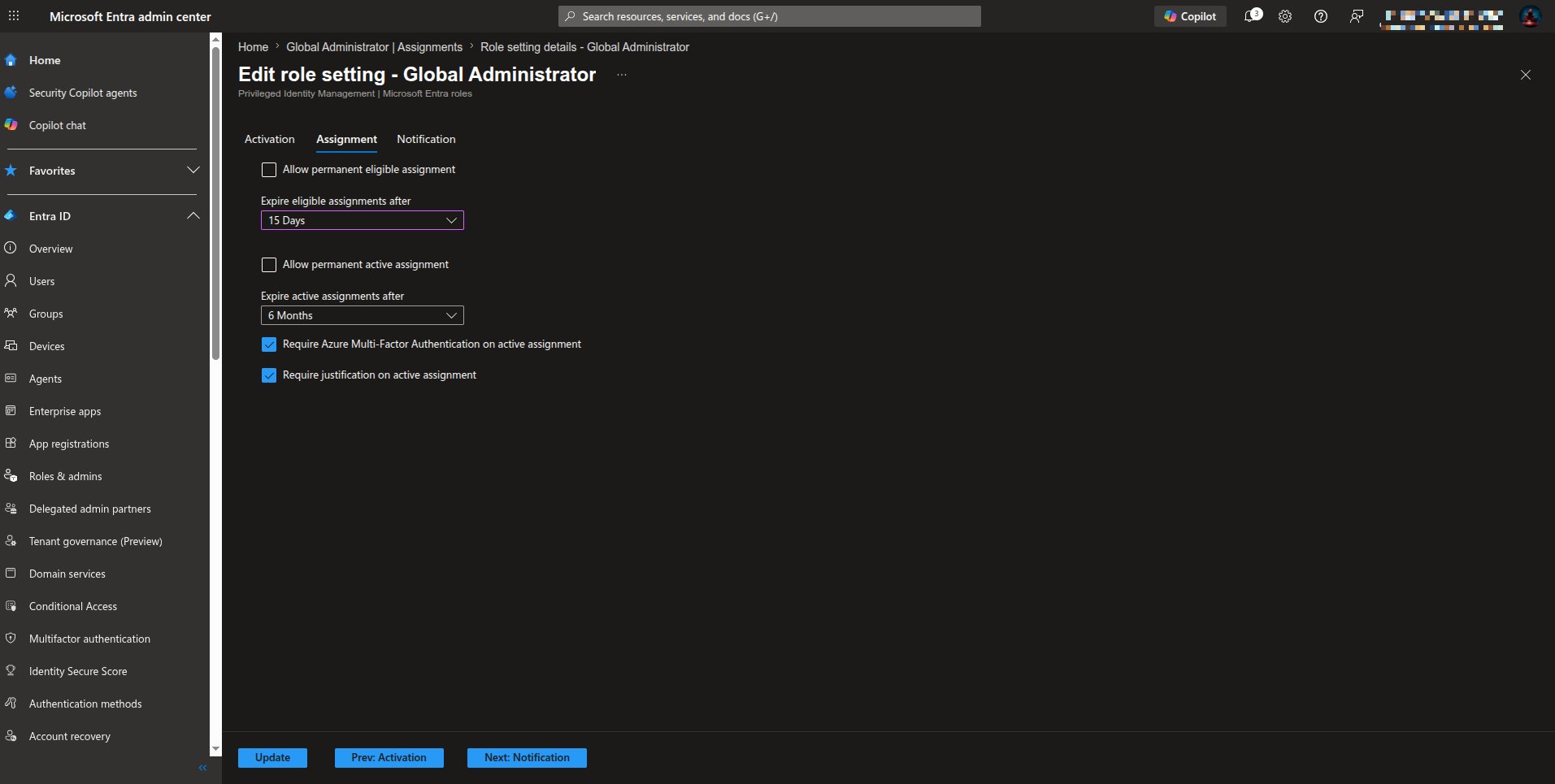Click the feedback person icon
The height and width of the screenshot is (784, 1555).
1357,16
